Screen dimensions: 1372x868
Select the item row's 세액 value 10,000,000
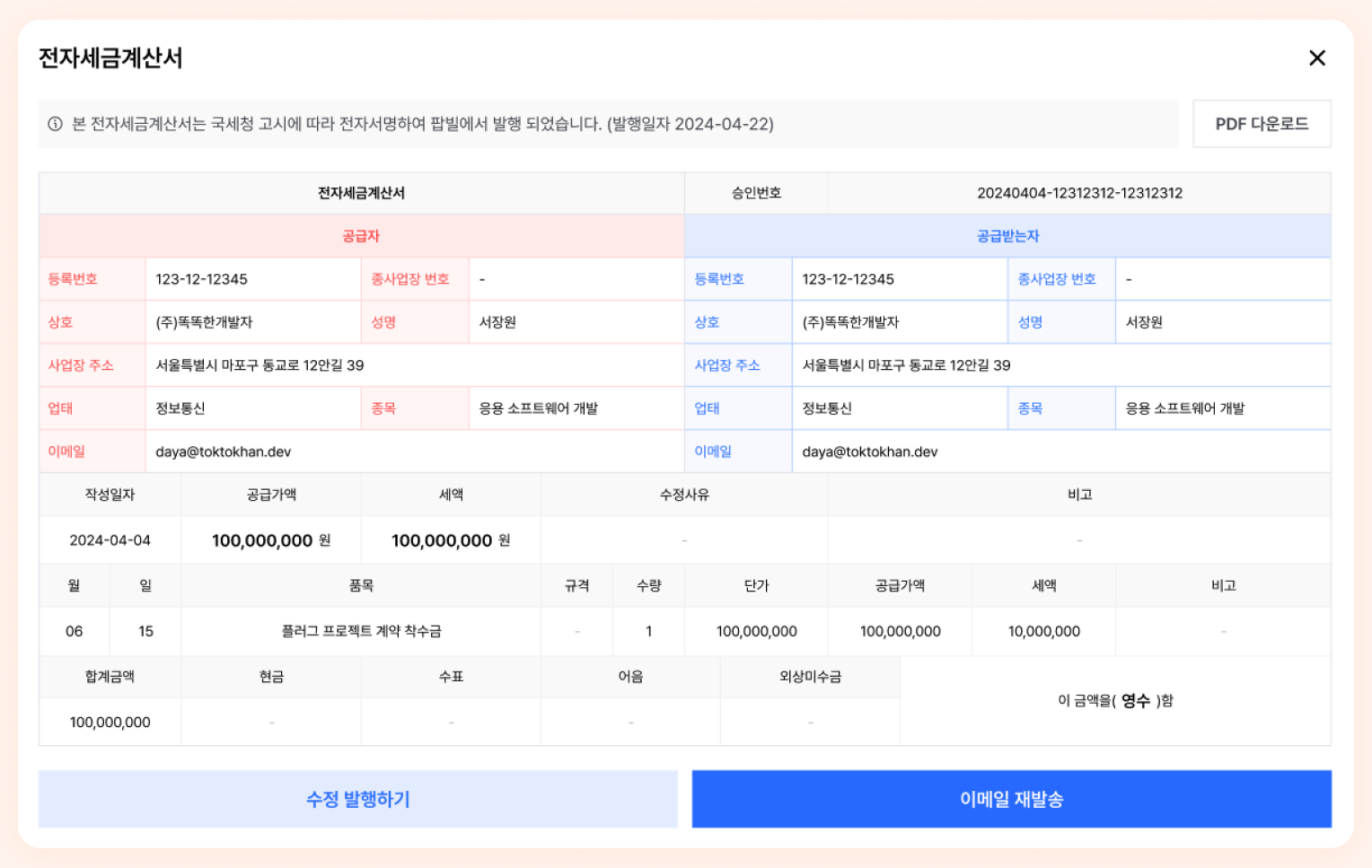(1043, 631)
